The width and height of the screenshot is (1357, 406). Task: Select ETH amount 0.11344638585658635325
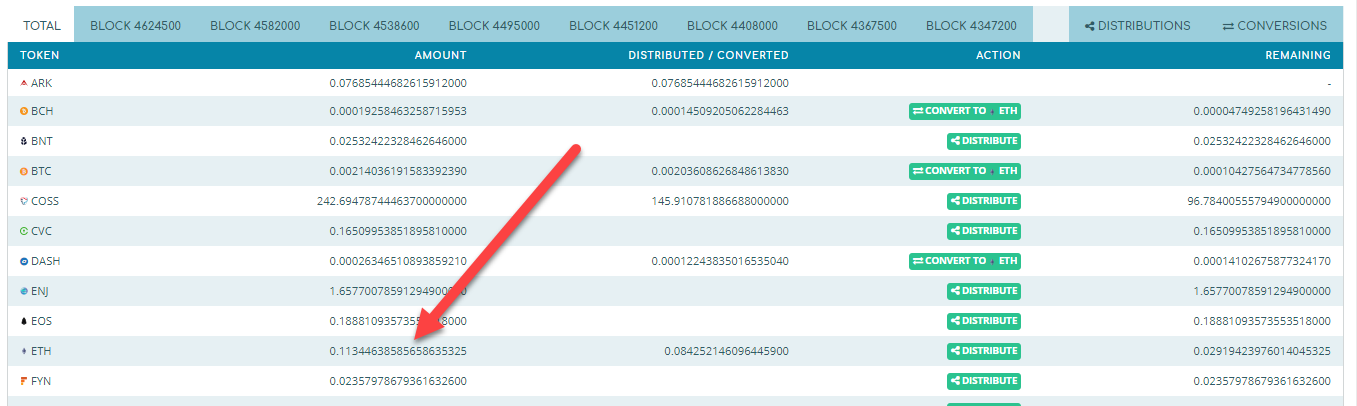click(398, 352)
